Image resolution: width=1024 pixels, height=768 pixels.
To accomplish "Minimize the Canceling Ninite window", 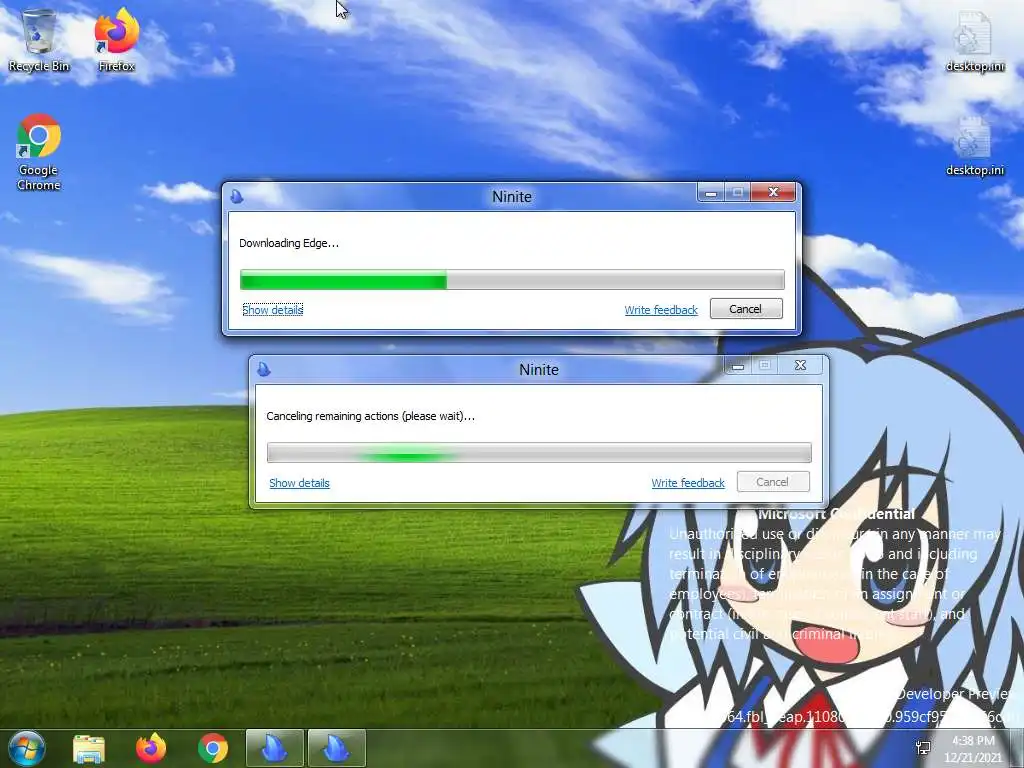I will point(738,366).
